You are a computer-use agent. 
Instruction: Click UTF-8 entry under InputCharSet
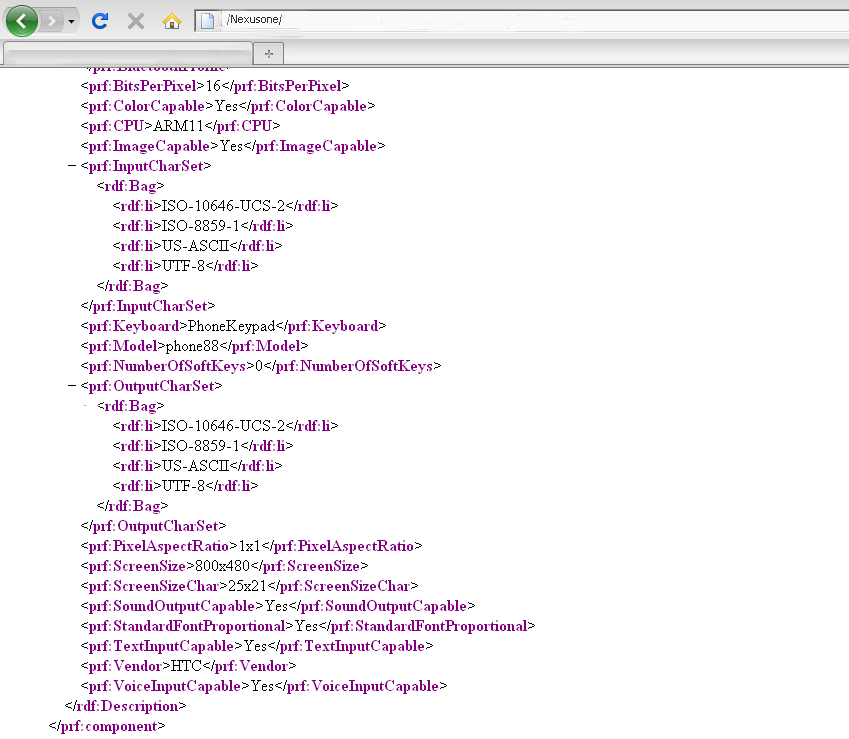[x=184, y=266]
